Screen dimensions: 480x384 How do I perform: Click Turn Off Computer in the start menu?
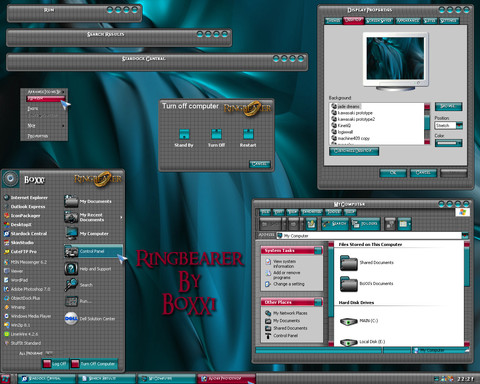(94, 364)
